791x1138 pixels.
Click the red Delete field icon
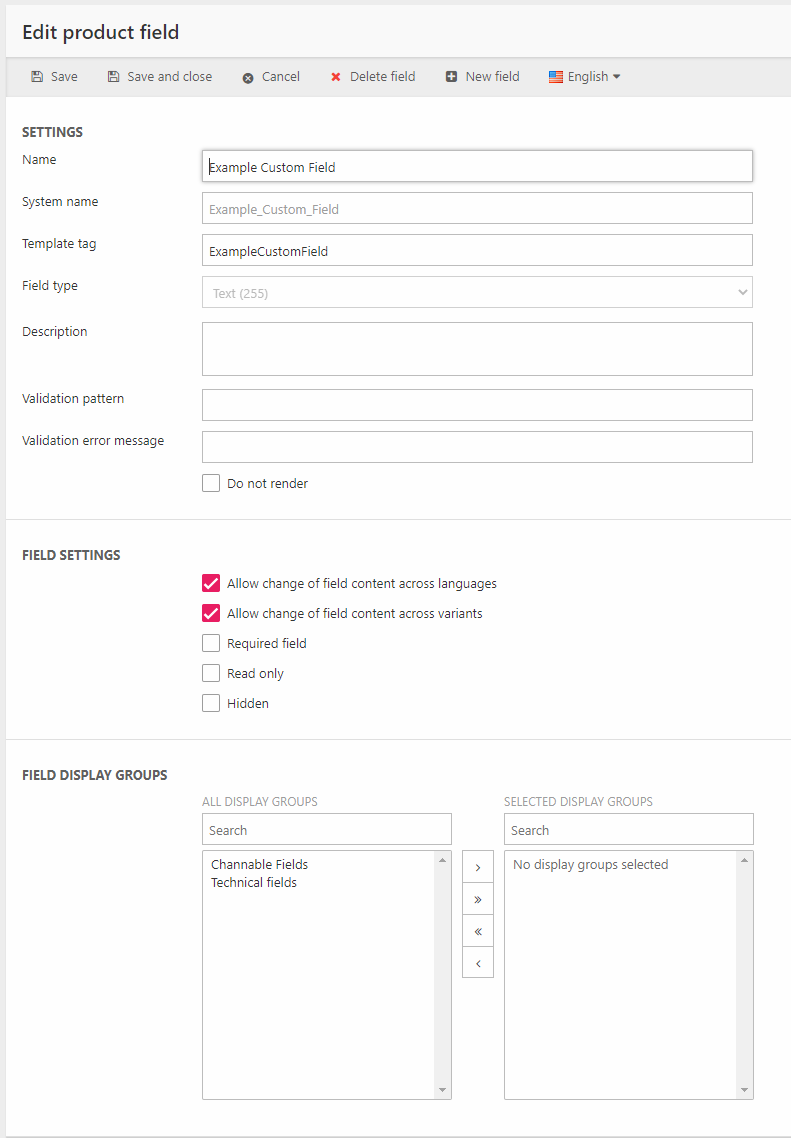(x=336, y=77)
